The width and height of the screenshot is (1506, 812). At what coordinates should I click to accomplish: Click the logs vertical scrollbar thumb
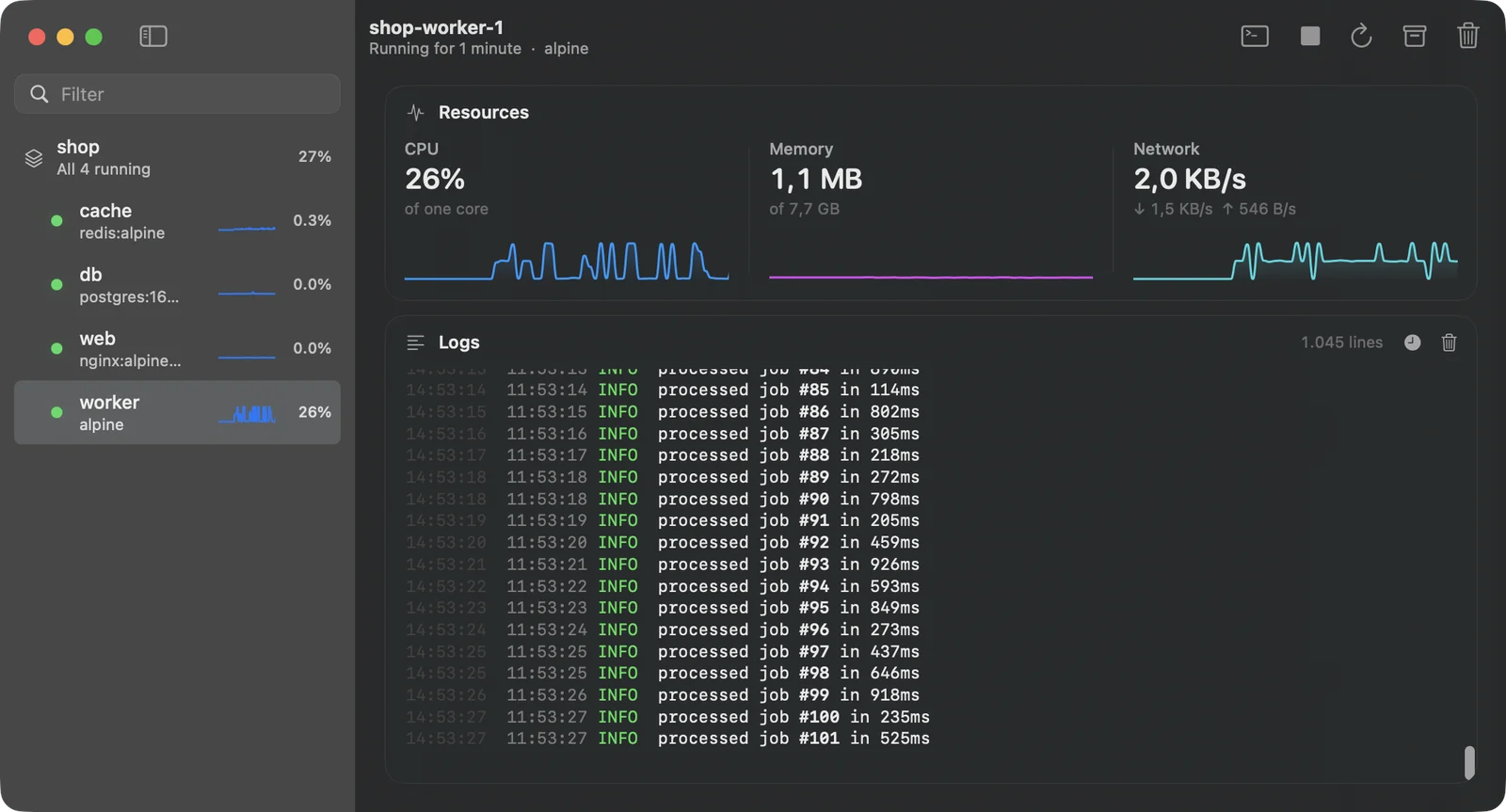click(1469, 762)
